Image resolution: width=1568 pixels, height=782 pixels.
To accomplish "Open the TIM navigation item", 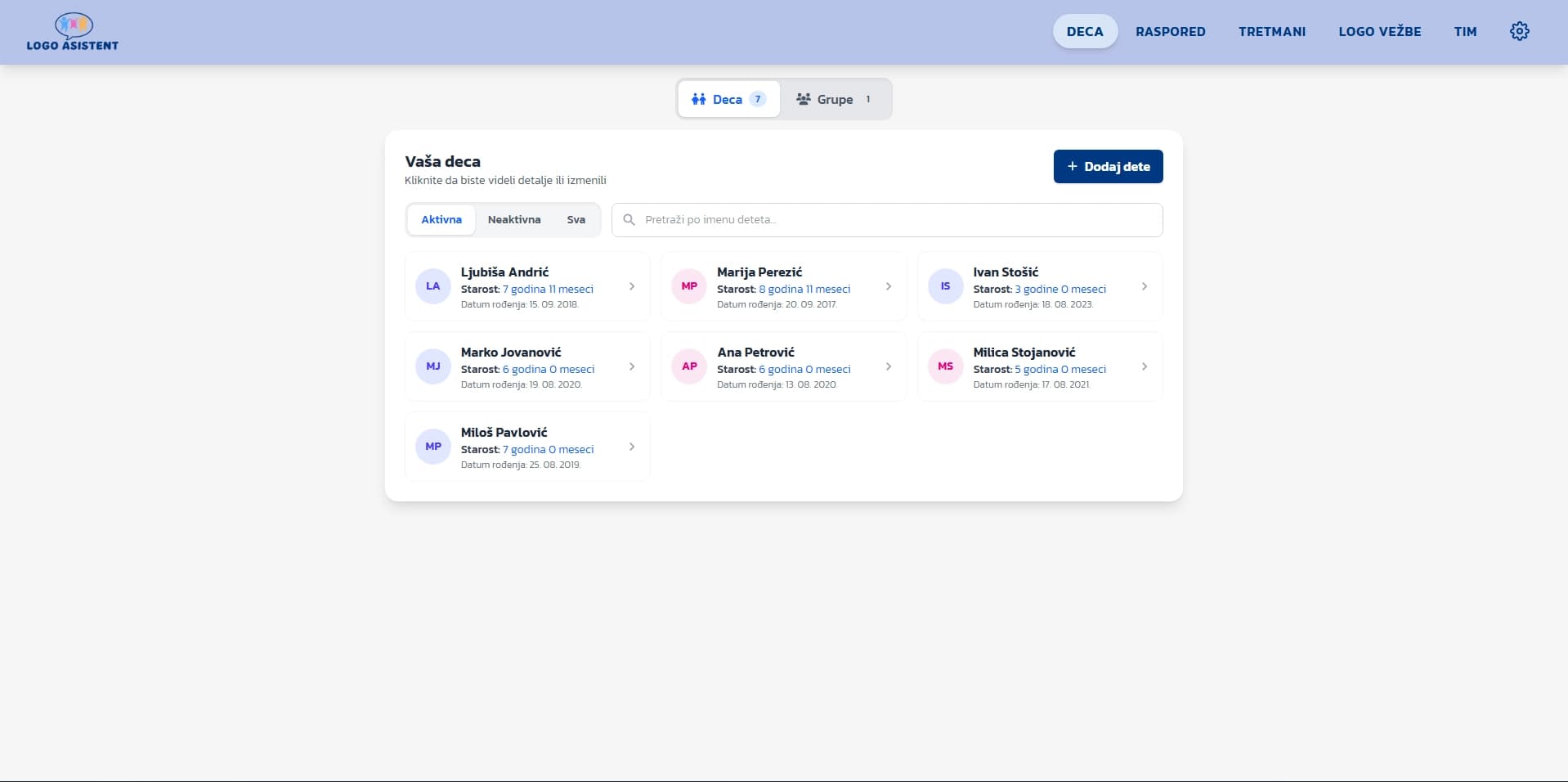I will point(1466,31).
